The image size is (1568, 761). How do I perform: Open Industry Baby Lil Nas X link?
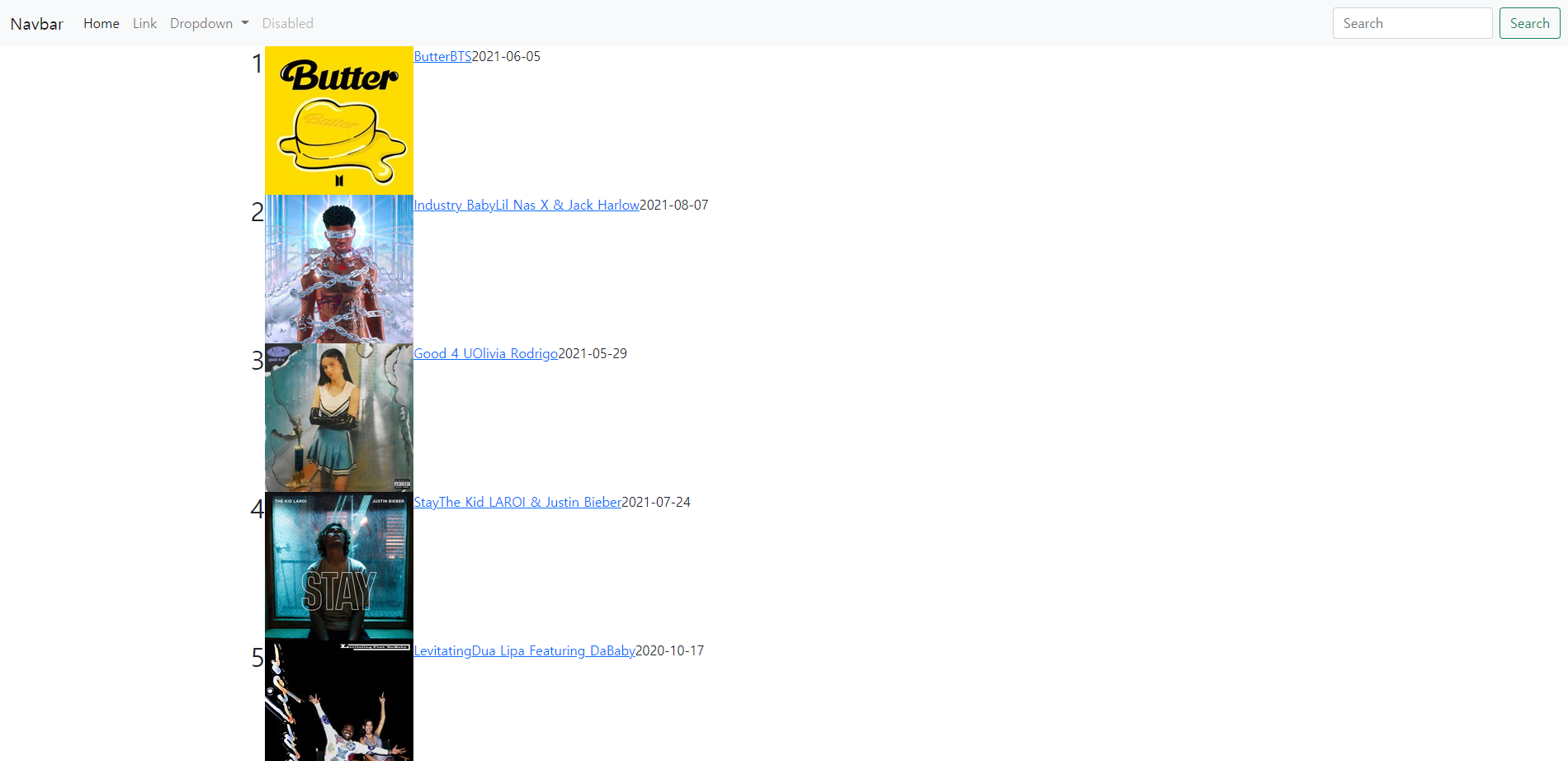click(527, 205)
